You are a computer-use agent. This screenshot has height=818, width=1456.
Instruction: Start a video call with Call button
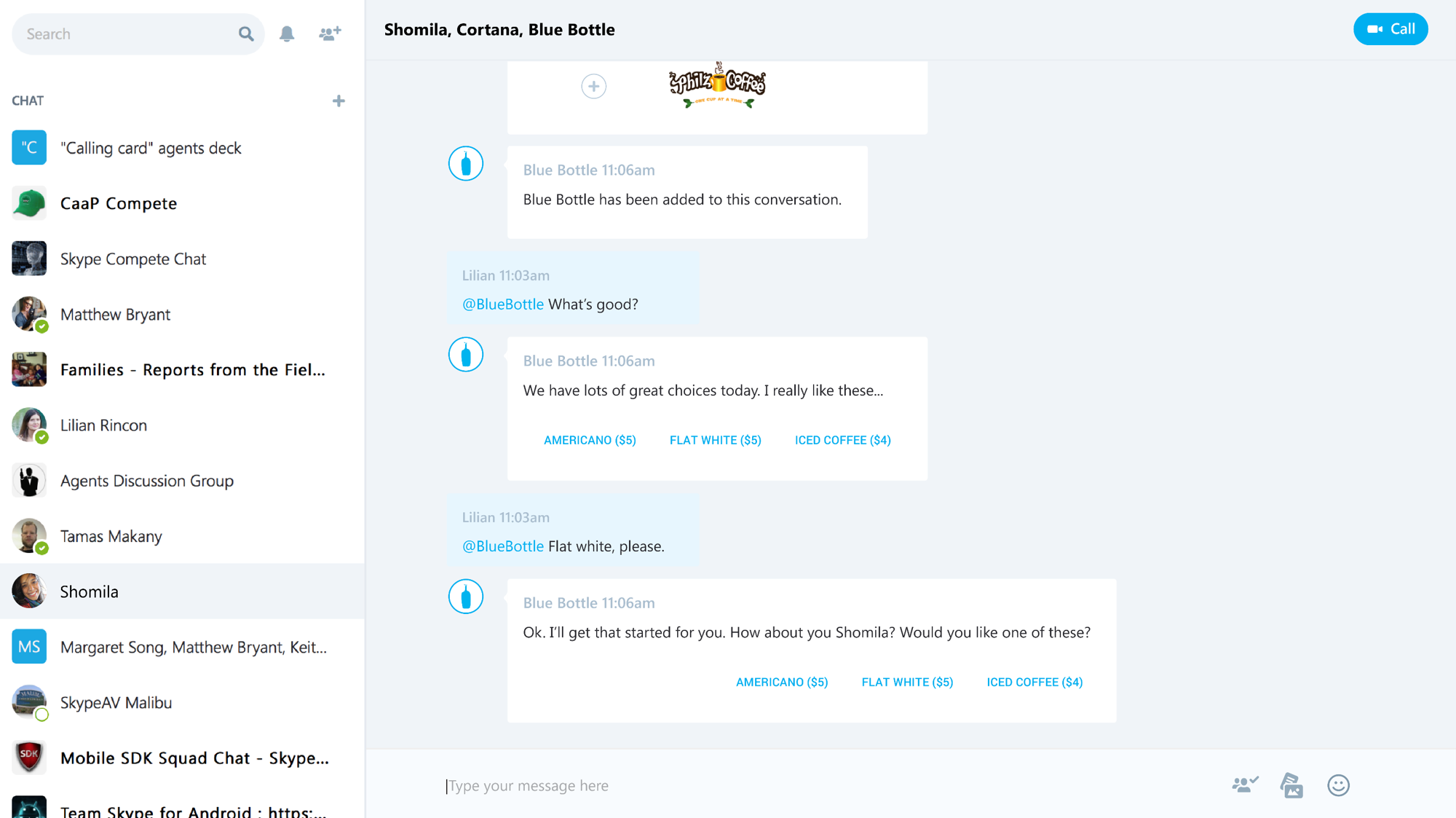tap(1390, 29)
